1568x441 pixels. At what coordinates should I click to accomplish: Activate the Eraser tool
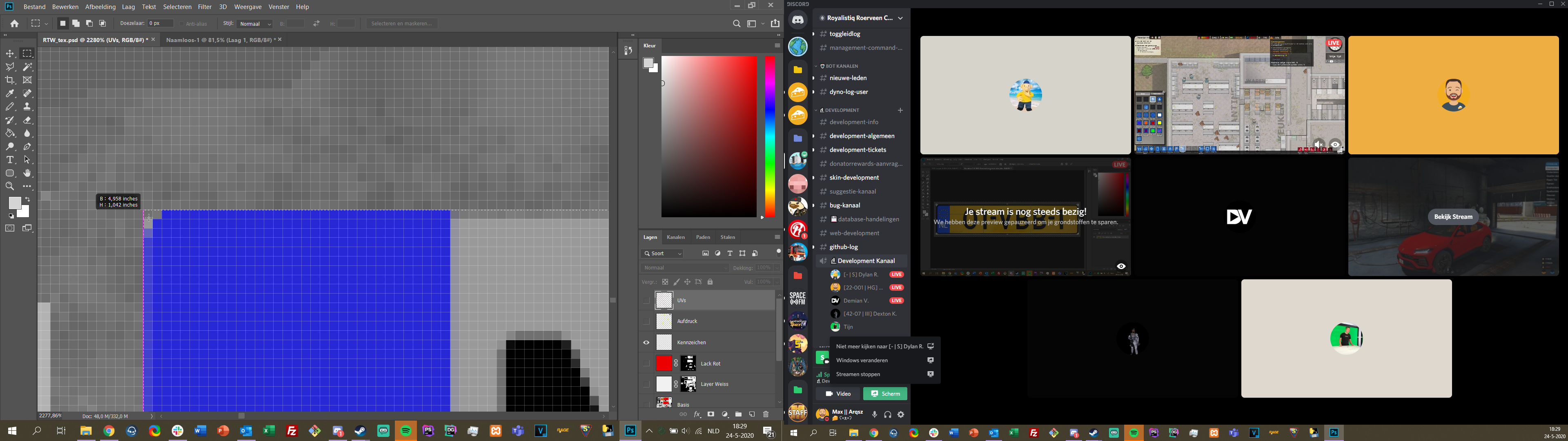click(x=27, y=120)
